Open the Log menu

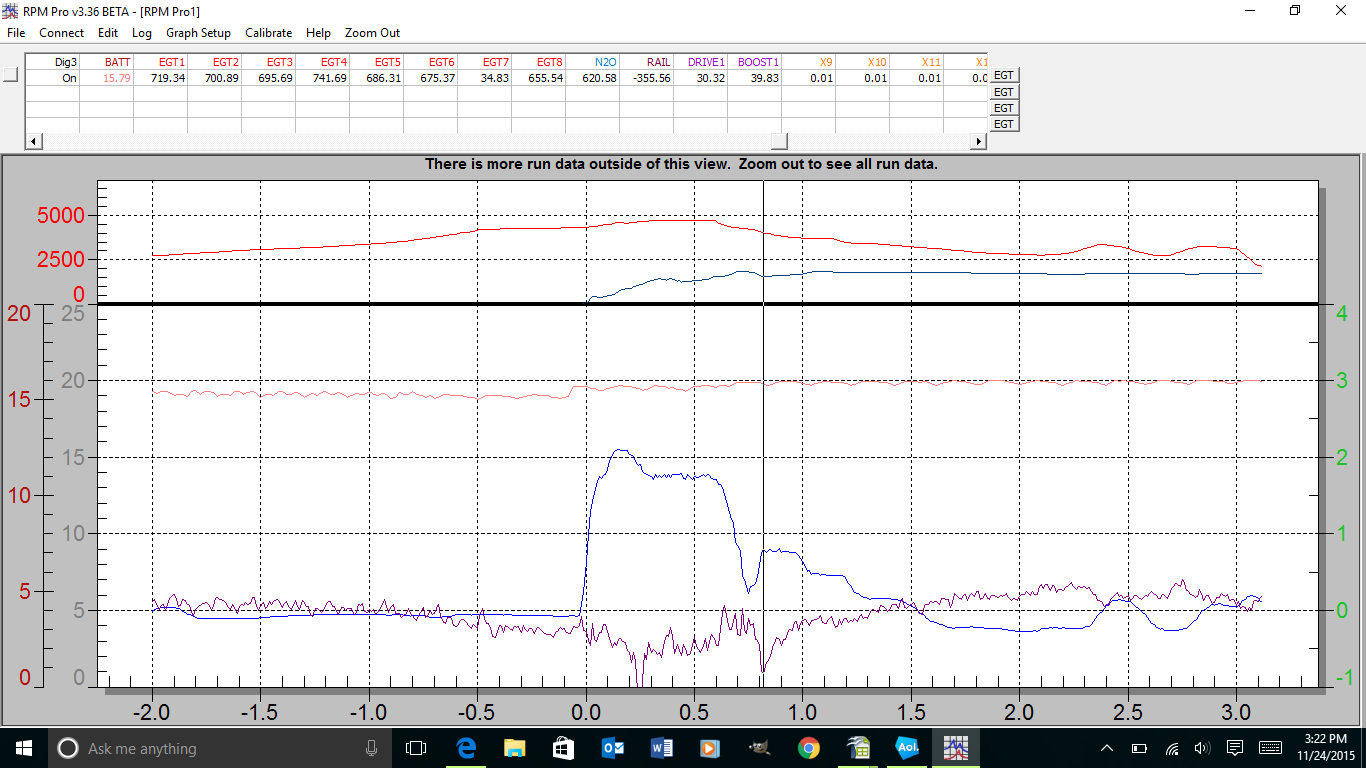(x=142, y=33)
